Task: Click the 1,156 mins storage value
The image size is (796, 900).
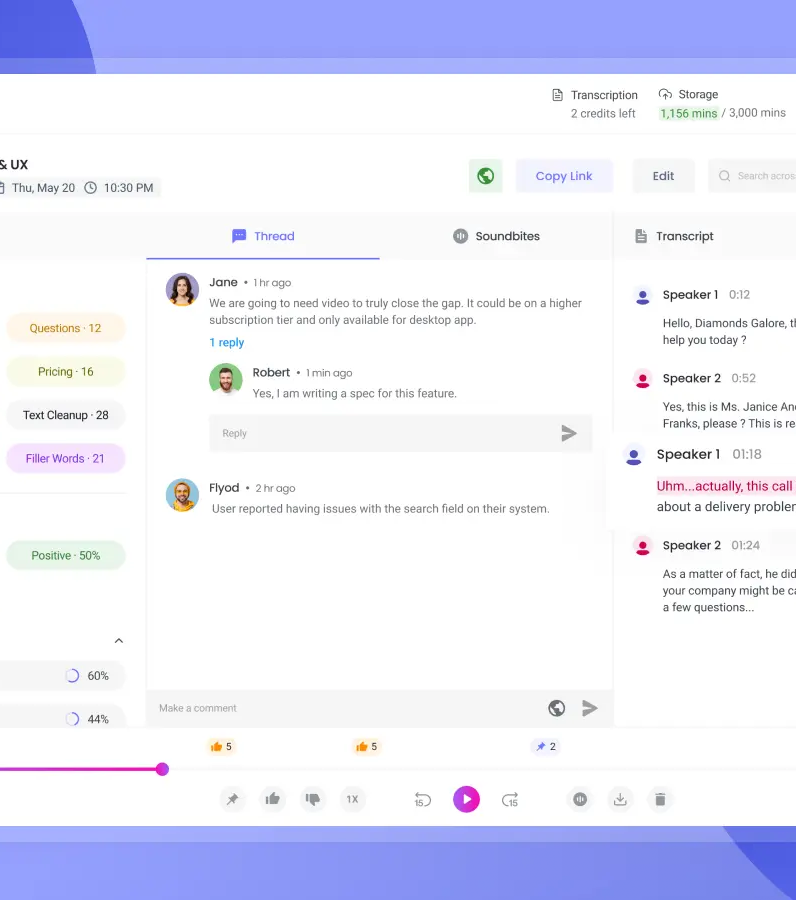Action: coord(689,113)
